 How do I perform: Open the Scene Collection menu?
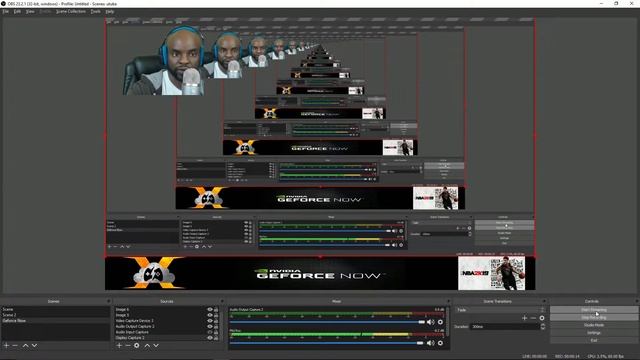tap(71, 11)
